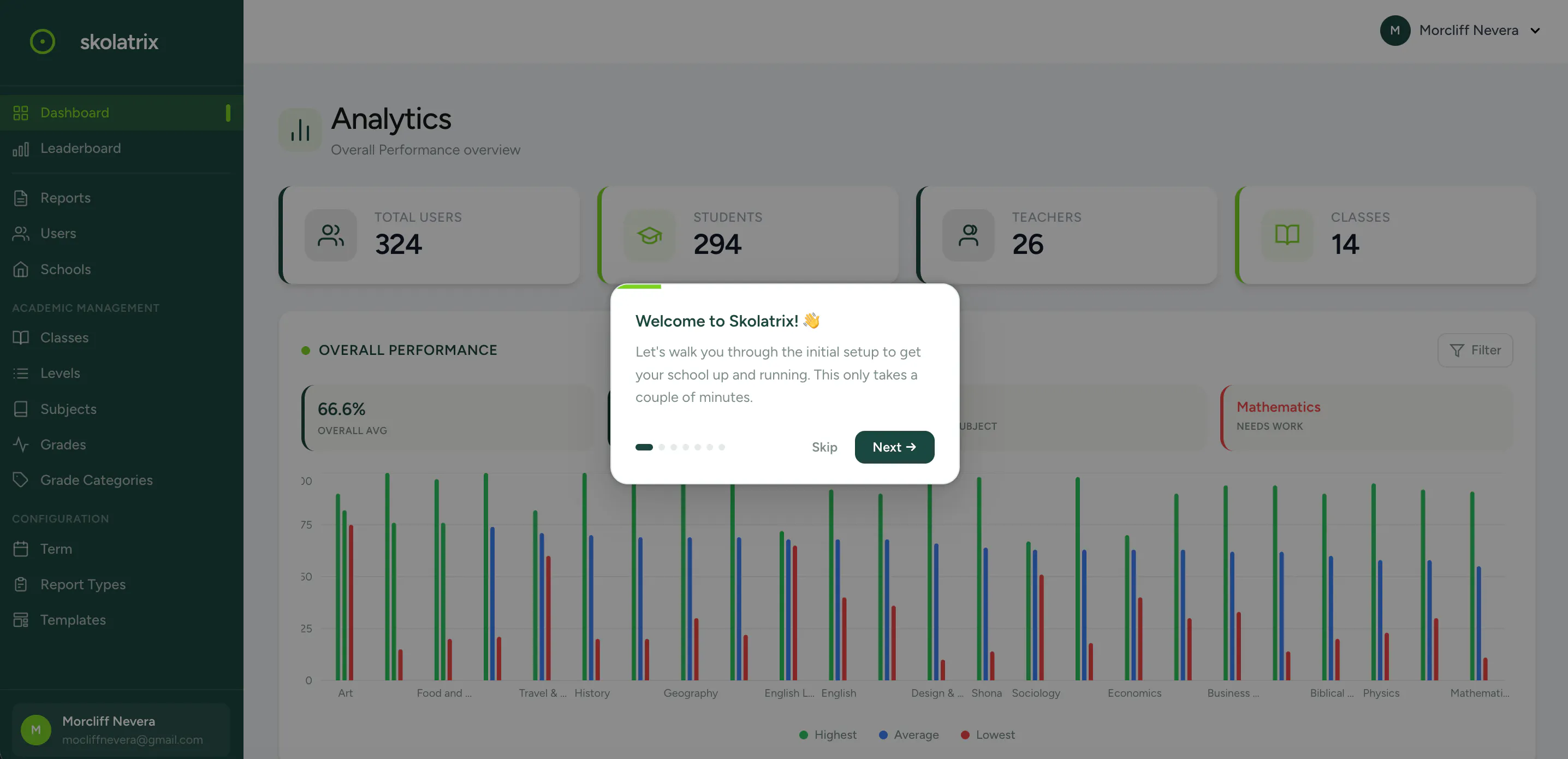This screenshot has width=1568, height=759.
Task: Click the Total Users card people icon
Action: pos(330,235)
